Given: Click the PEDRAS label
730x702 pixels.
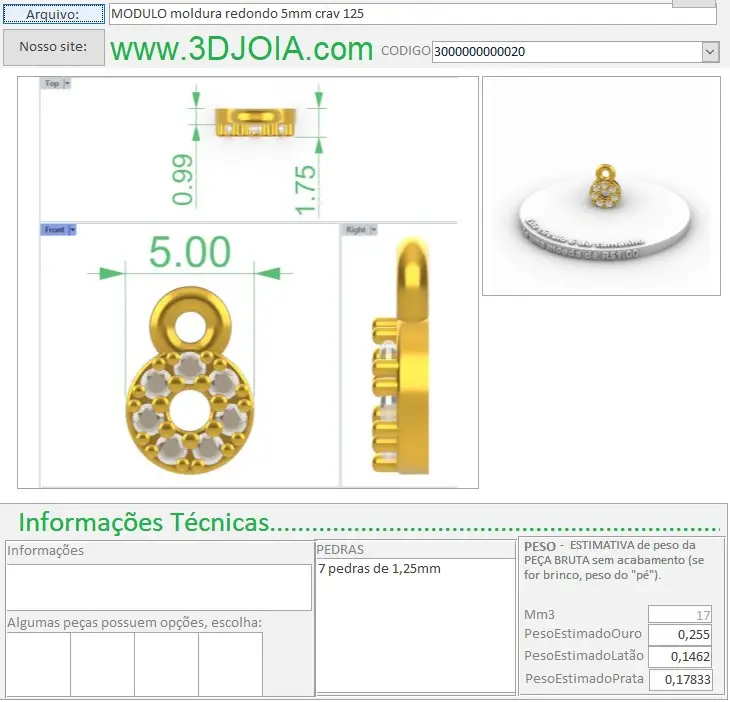Looking at the screenshot, I should tap(340, 550).
